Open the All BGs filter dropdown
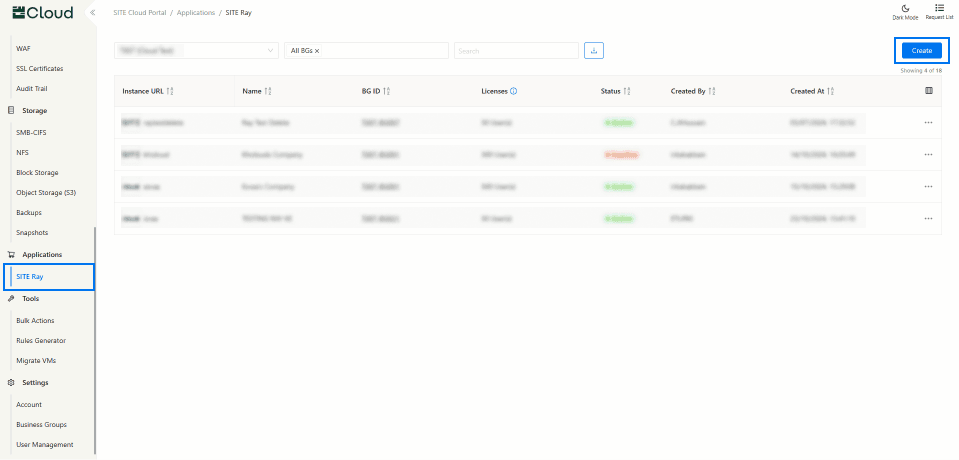 click(385, 50)
